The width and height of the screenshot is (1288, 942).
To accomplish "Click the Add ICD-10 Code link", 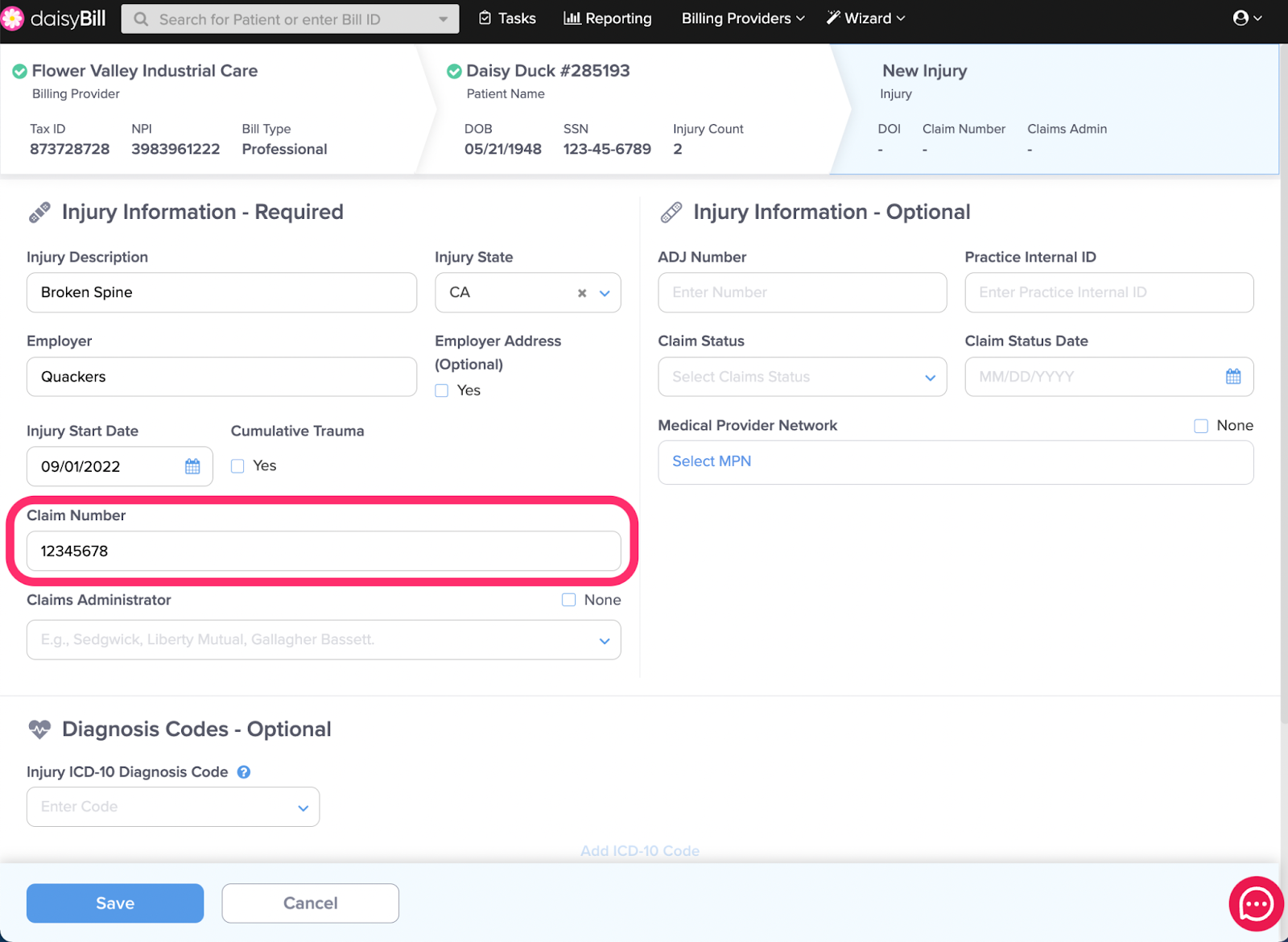I will (x=640, y=851).
